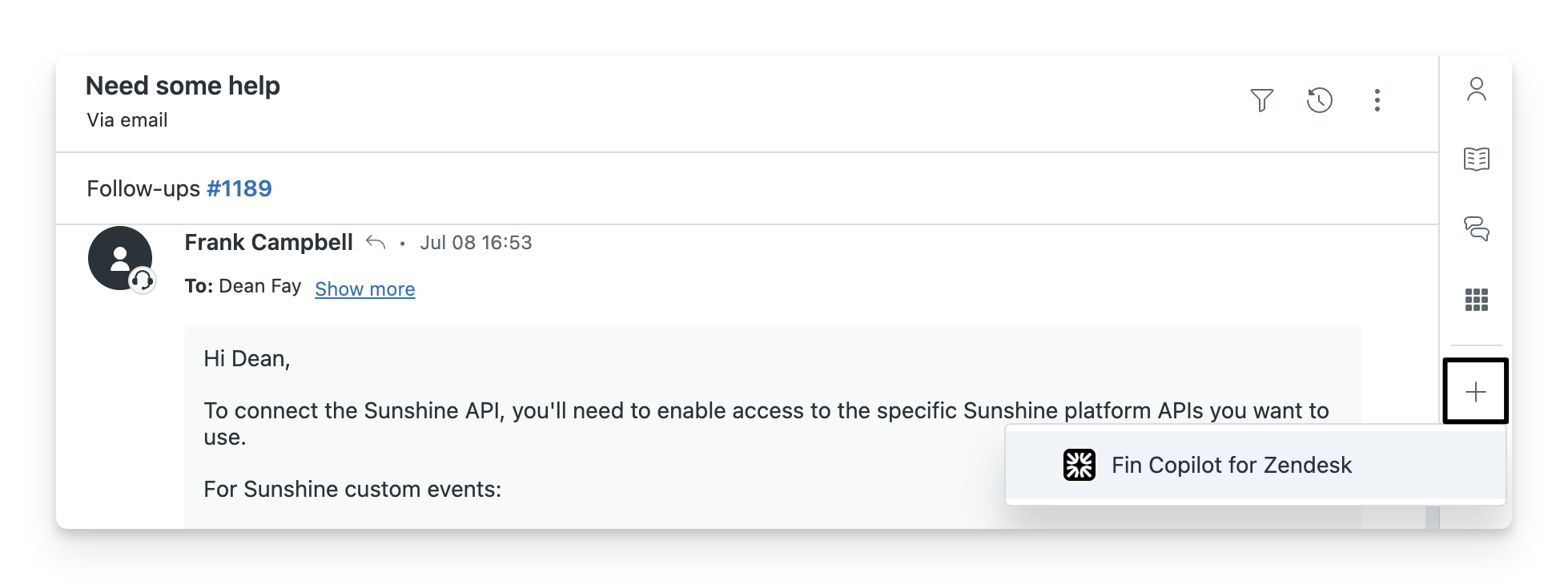Click the headset badge on avatar

coord(143,280)
